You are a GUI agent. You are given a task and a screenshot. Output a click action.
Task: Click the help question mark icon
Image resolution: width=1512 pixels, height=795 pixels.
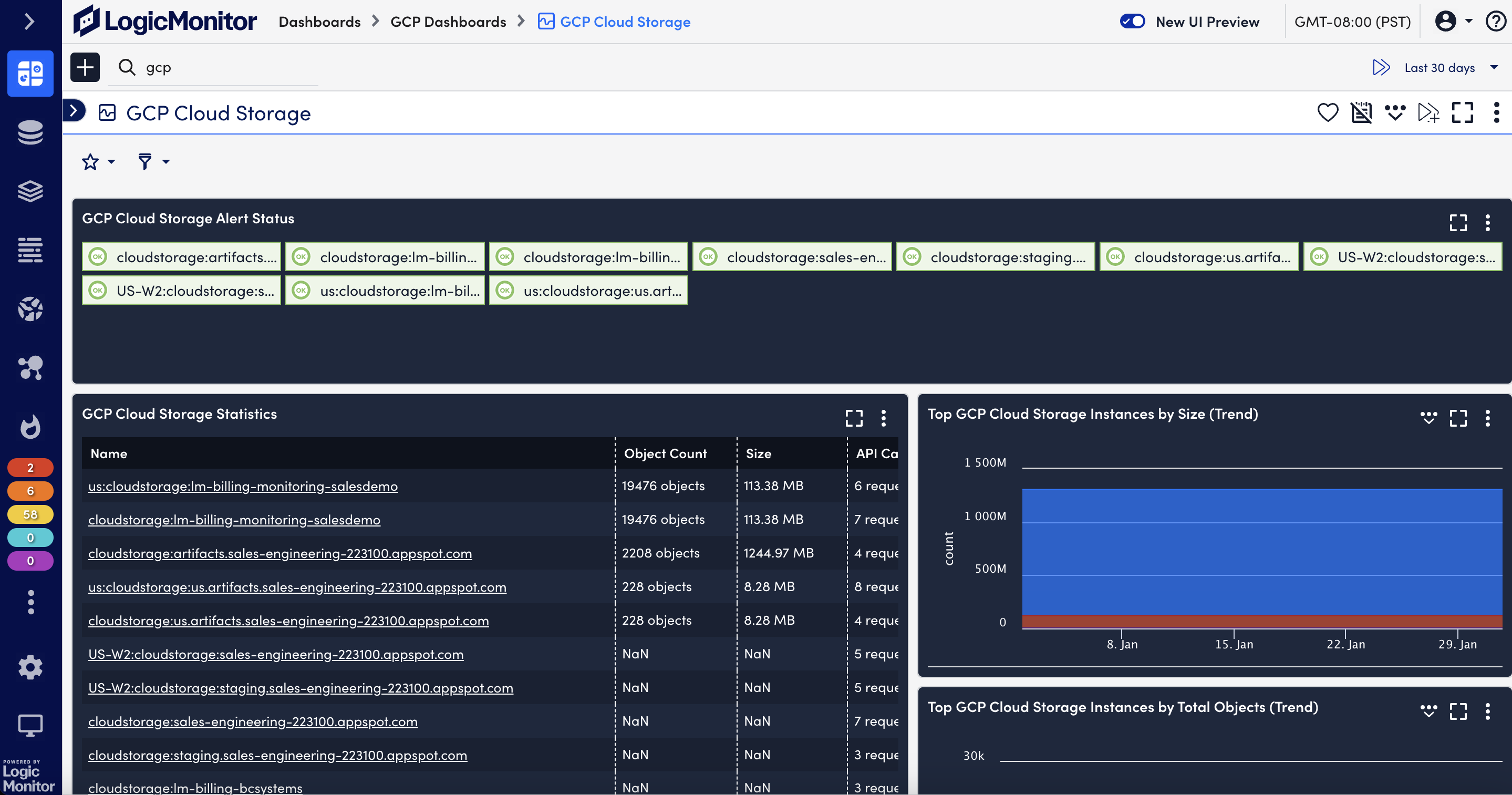coord(1495,22)
